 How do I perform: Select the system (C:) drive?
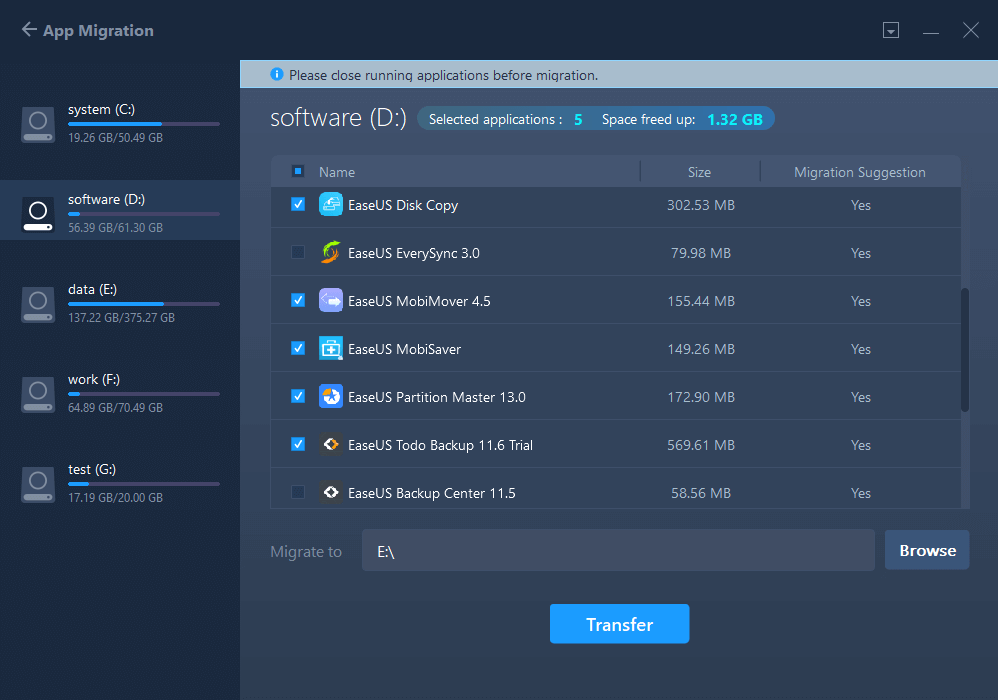(x=120, y=122)
